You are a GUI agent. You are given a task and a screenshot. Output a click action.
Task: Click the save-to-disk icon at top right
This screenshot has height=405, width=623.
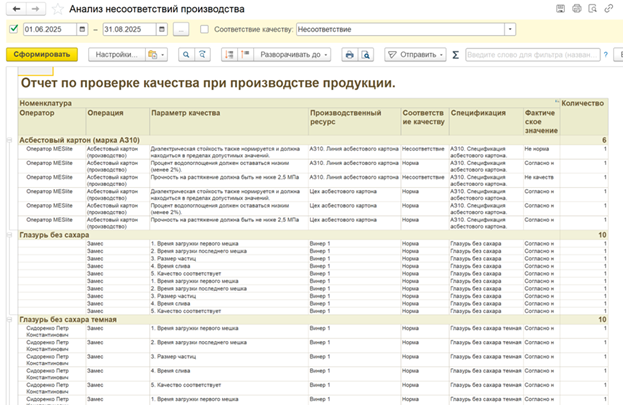[560, 9]
